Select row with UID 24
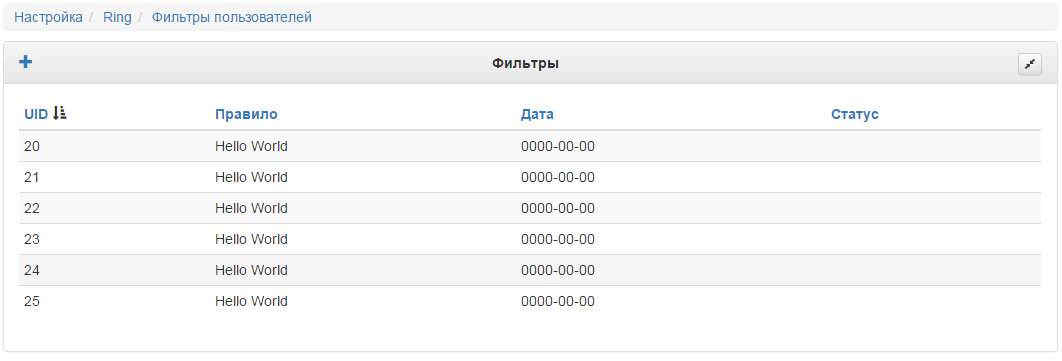 click(x=530, y=270)
